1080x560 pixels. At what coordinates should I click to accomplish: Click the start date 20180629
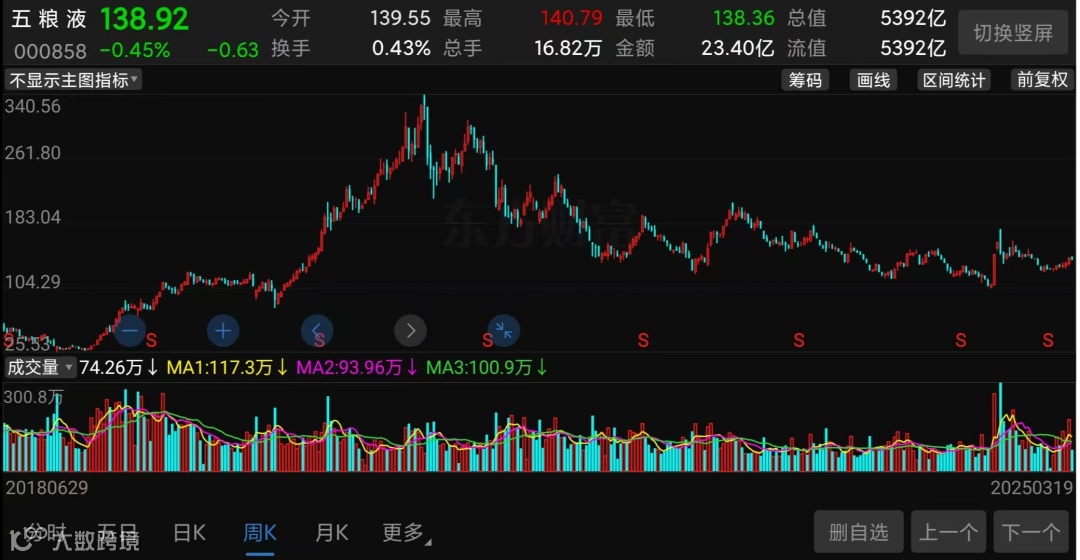tap(47, 488)
